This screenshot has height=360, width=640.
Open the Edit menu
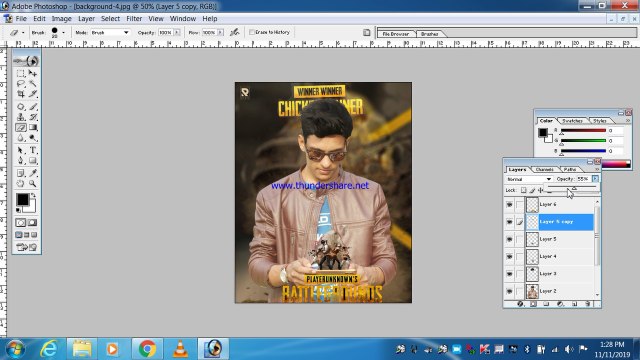(39, 19)
